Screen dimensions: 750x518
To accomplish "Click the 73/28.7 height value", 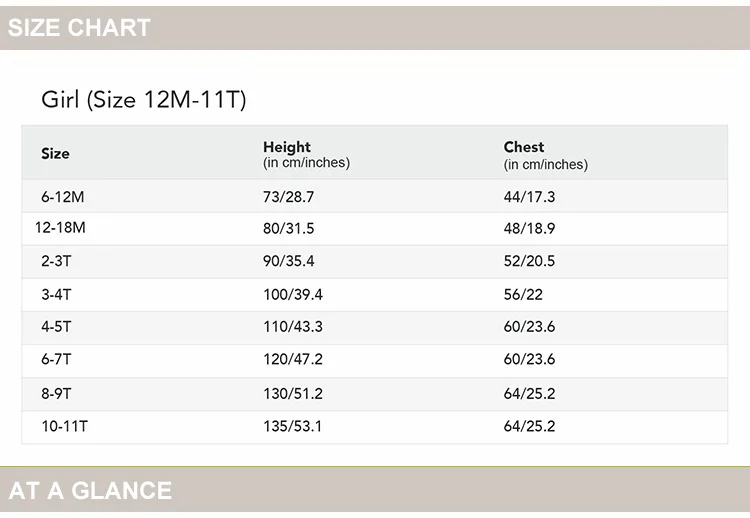I will point(288,197).
